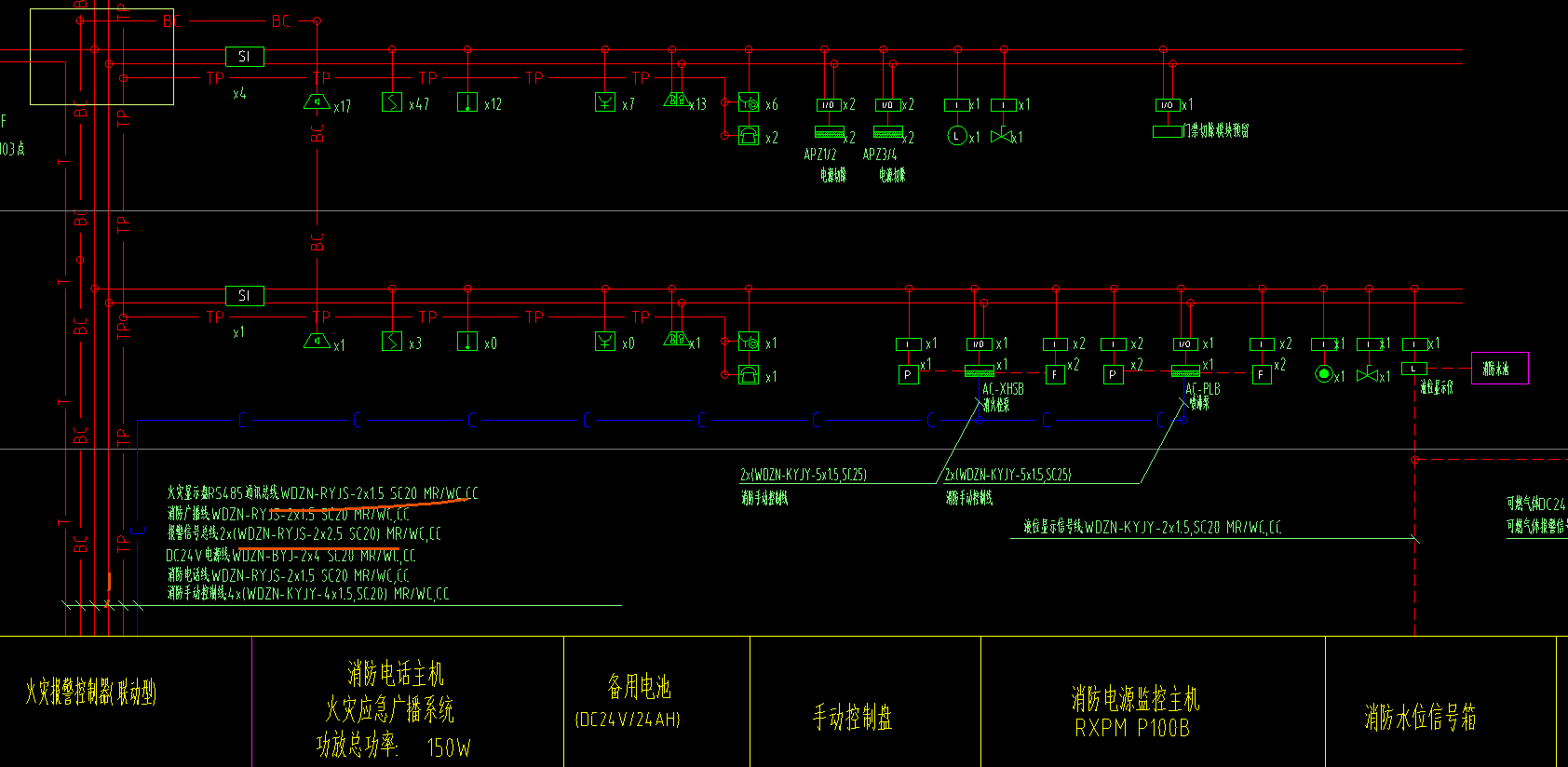Select the 火灾报警控制器(联动型) title text
1568x767 pixels.
click(x=90, y=693)
